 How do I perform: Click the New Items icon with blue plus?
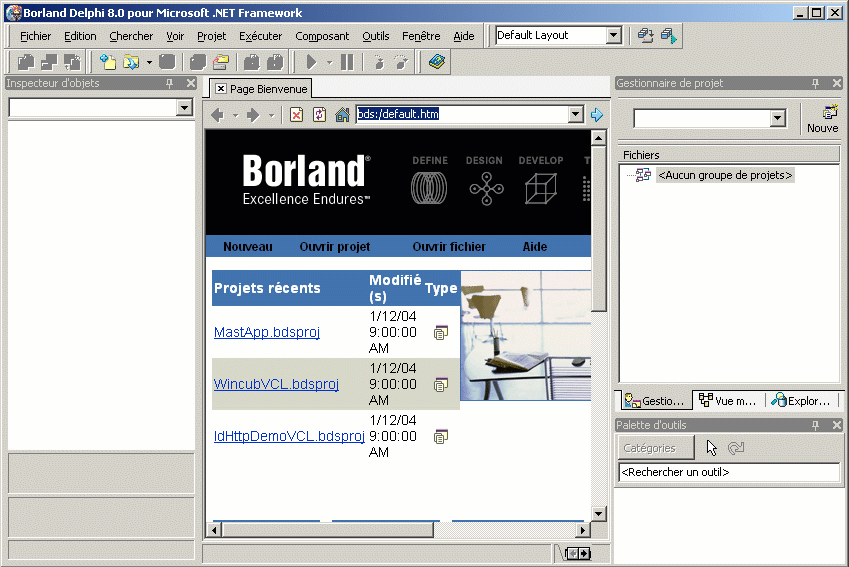[108, 62]
